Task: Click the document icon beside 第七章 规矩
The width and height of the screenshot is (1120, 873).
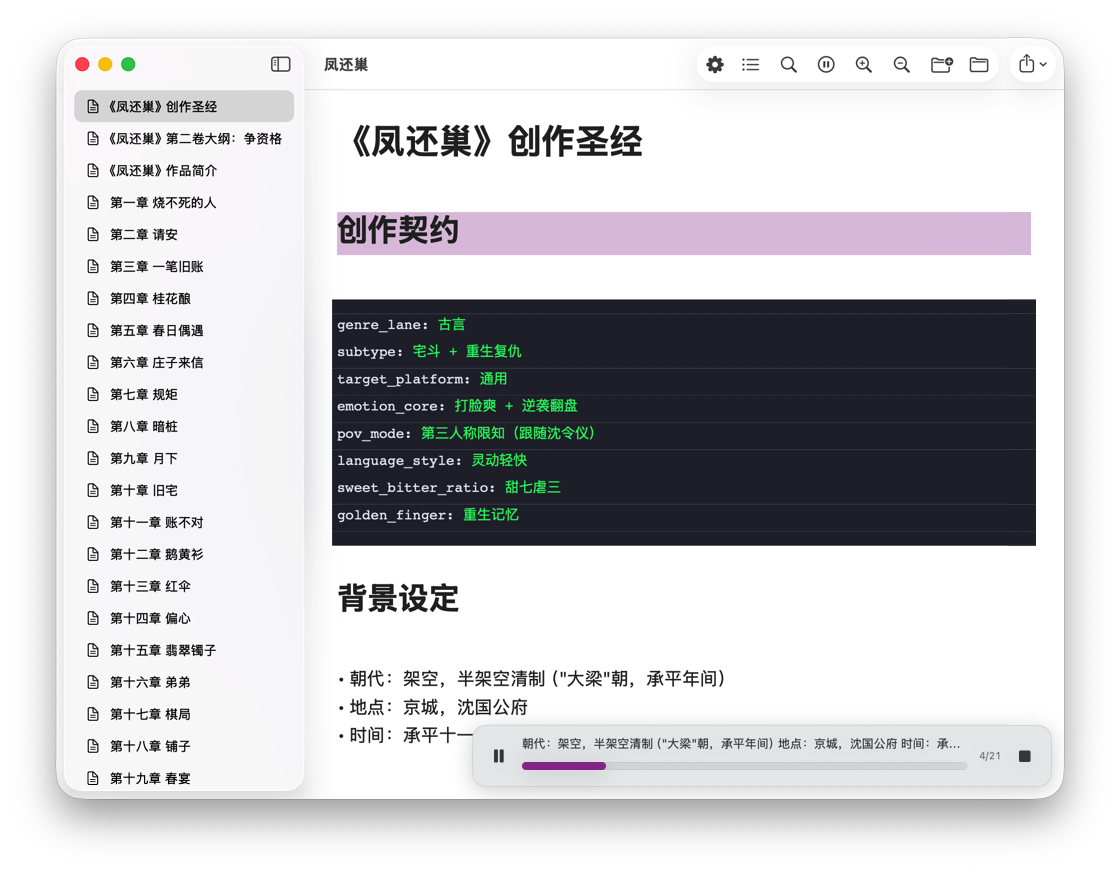Action: click(93, 394)
